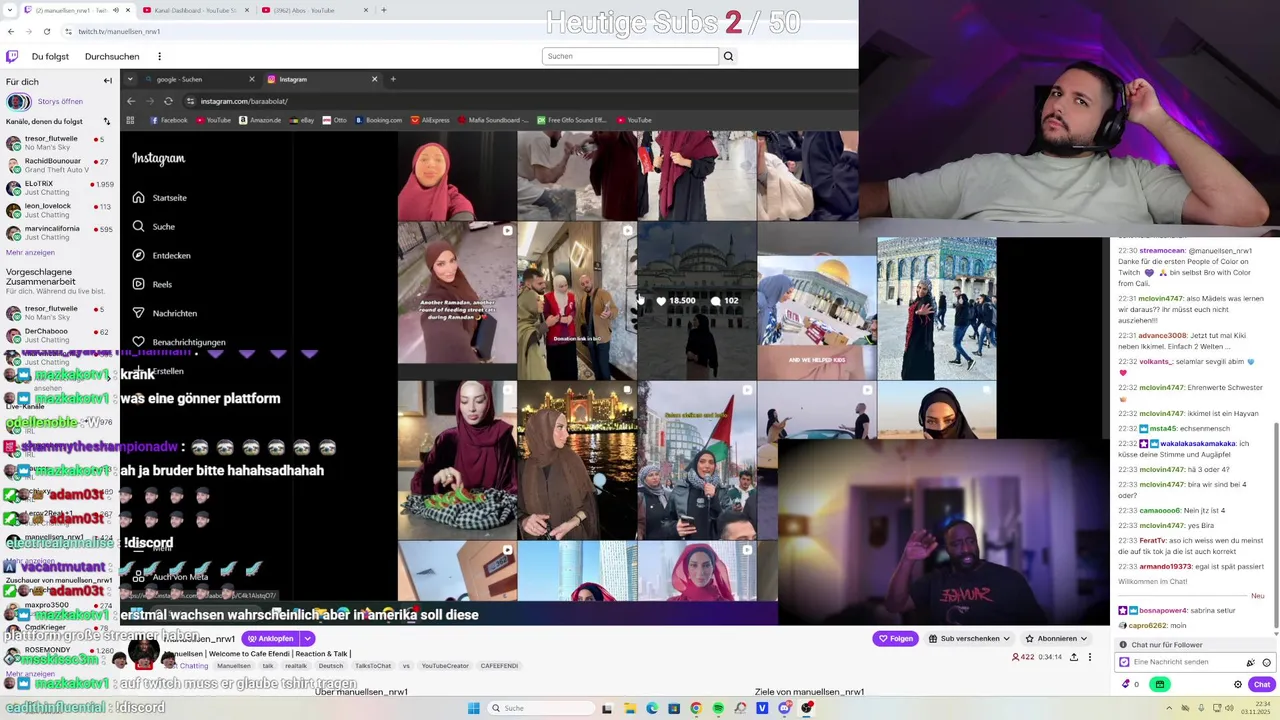
Task: Open the outer browser's tab list dropdown
Action: (11, 10)
